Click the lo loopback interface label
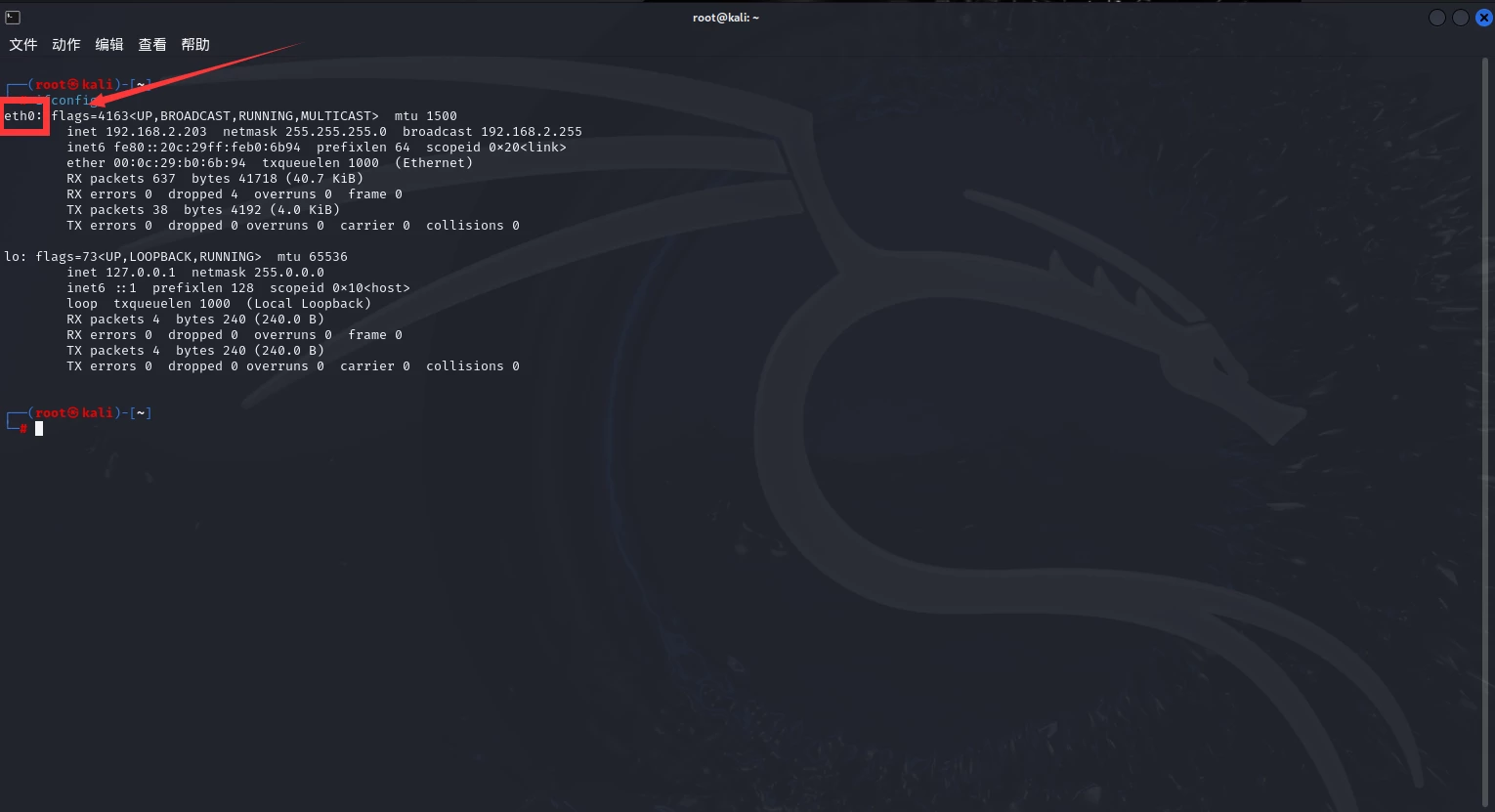This screenshot has width=1495, height=812. 15,257
